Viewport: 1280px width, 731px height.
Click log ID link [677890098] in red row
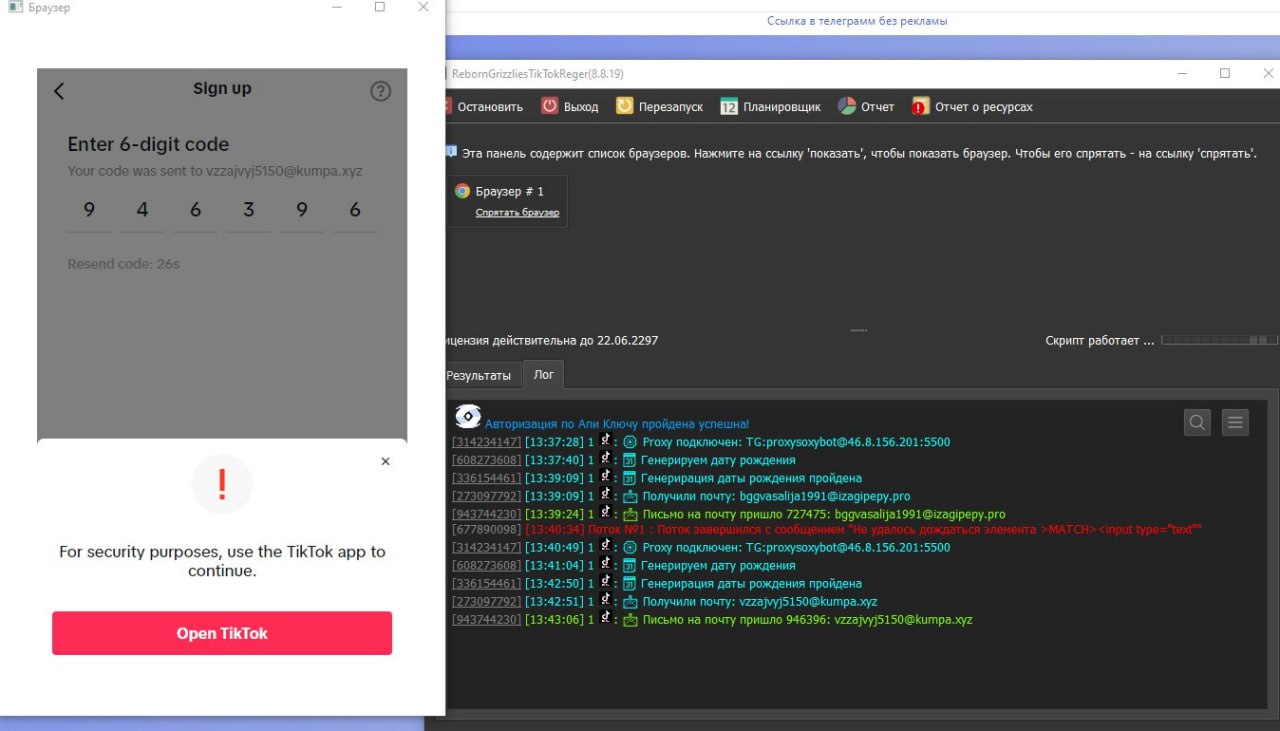[487, 530]
